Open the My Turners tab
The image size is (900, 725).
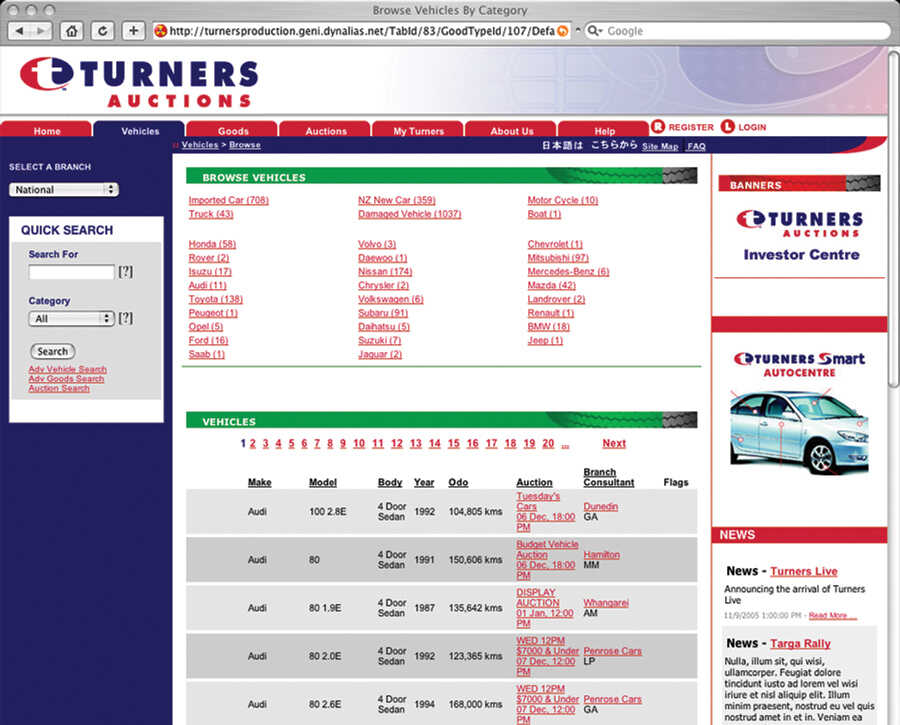418,130
